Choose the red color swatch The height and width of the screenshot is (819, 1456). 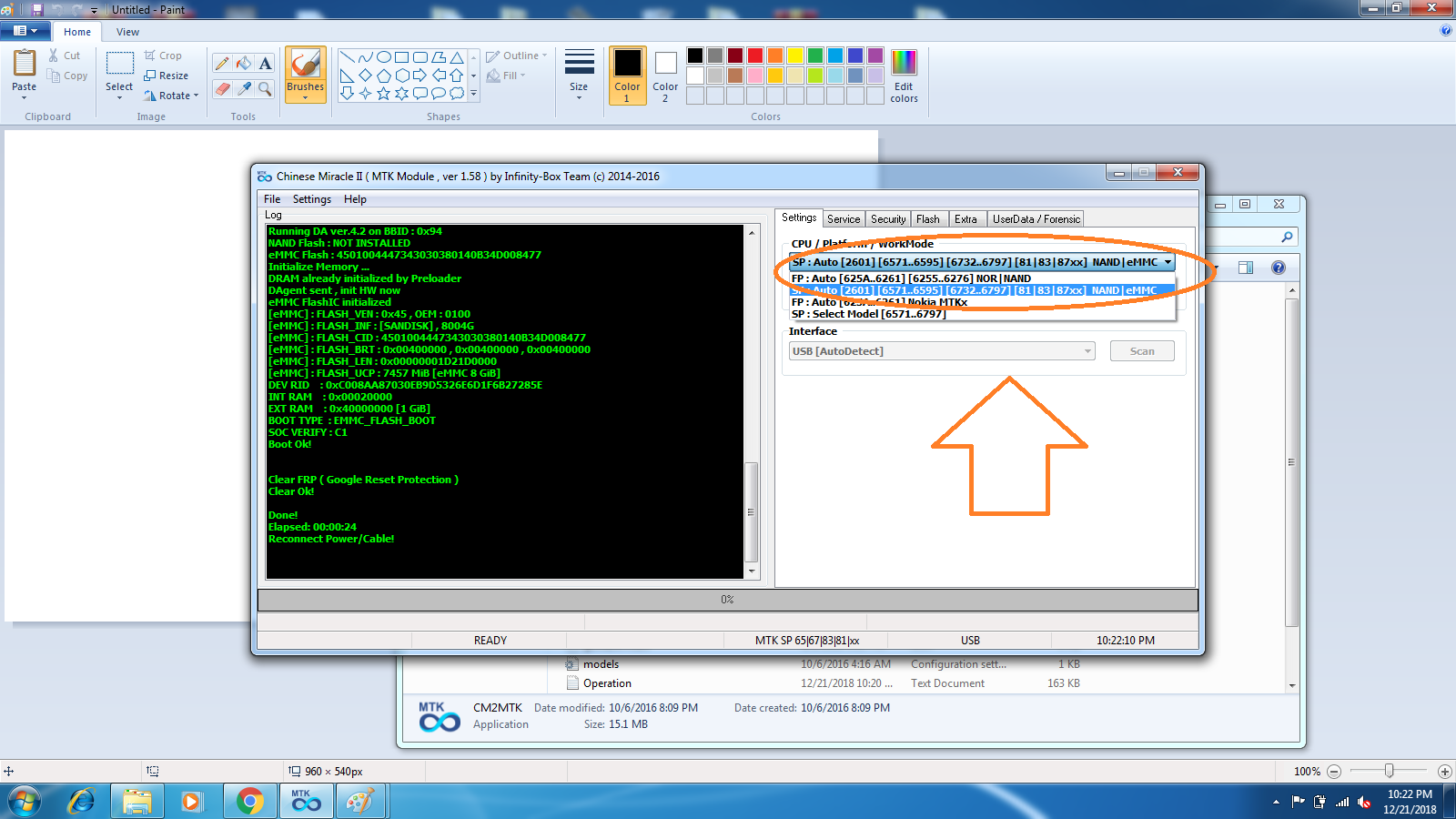[x=755, y=56]
